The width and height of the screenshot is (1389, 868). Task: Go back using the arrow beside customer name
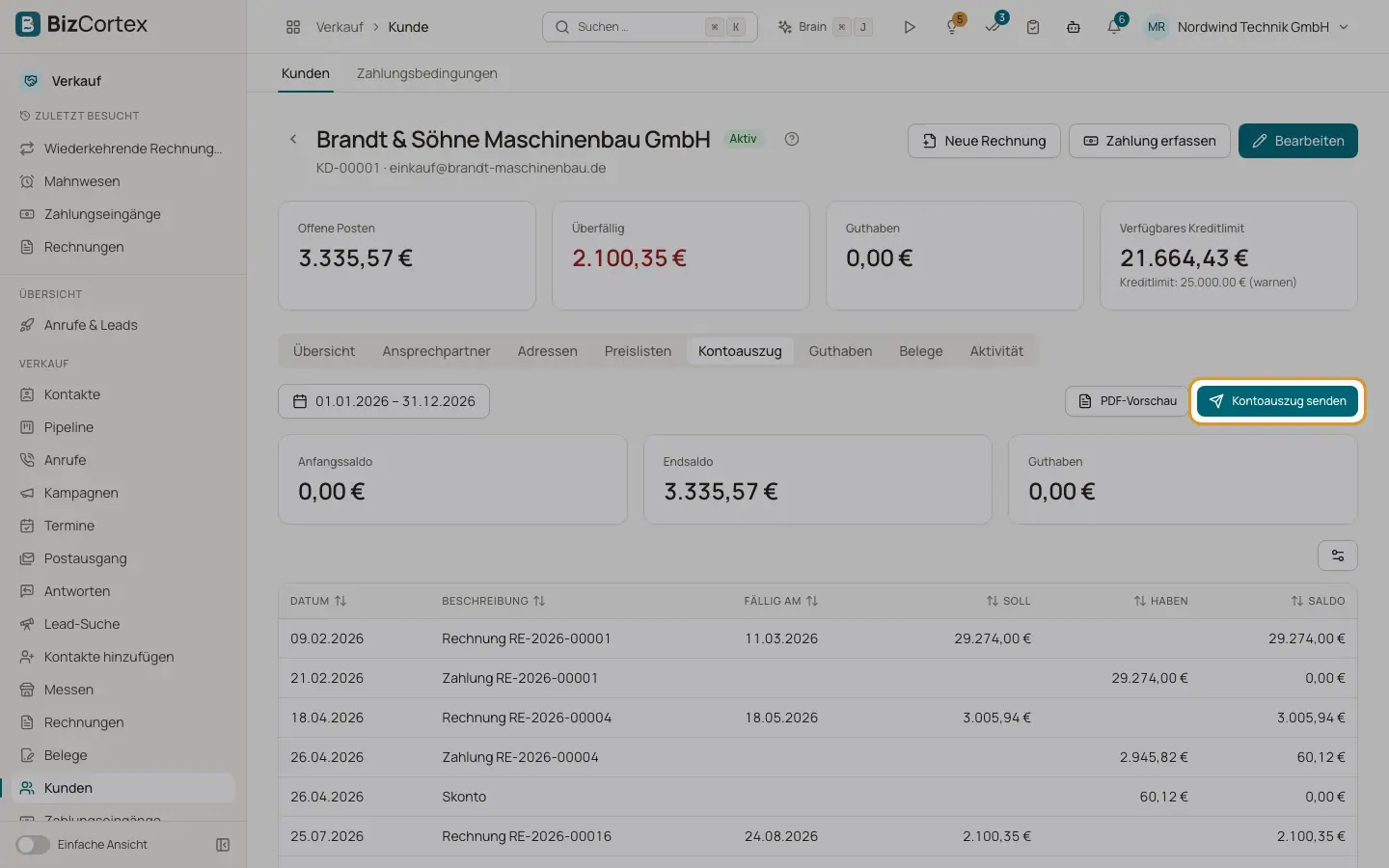[293, 139]
